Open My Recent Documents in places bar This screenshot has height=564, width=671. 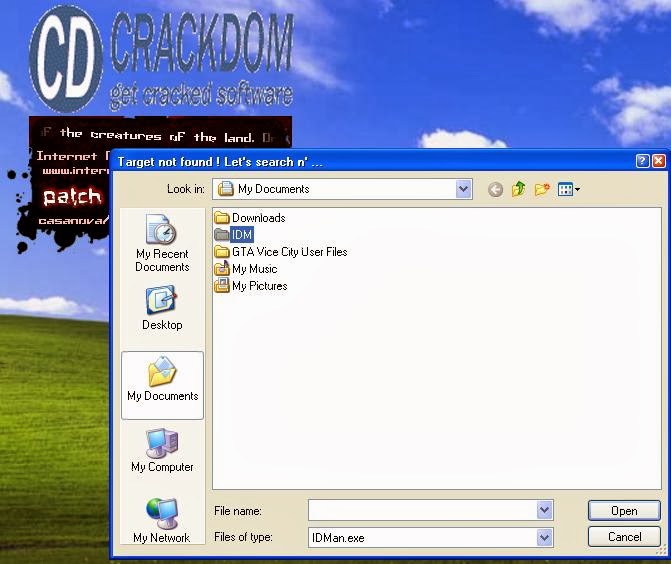162,243
